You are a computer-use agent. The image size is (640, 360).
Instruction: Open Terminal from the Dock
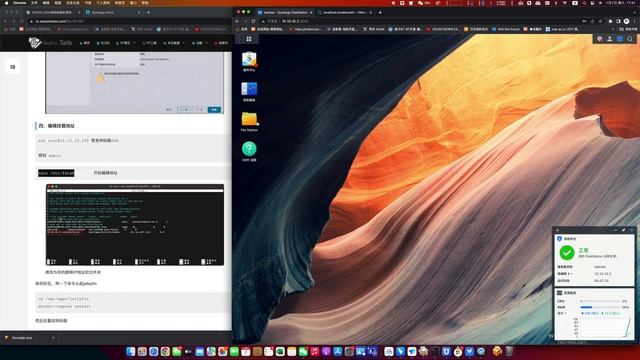pyautogui.click(x=435, y=351)
